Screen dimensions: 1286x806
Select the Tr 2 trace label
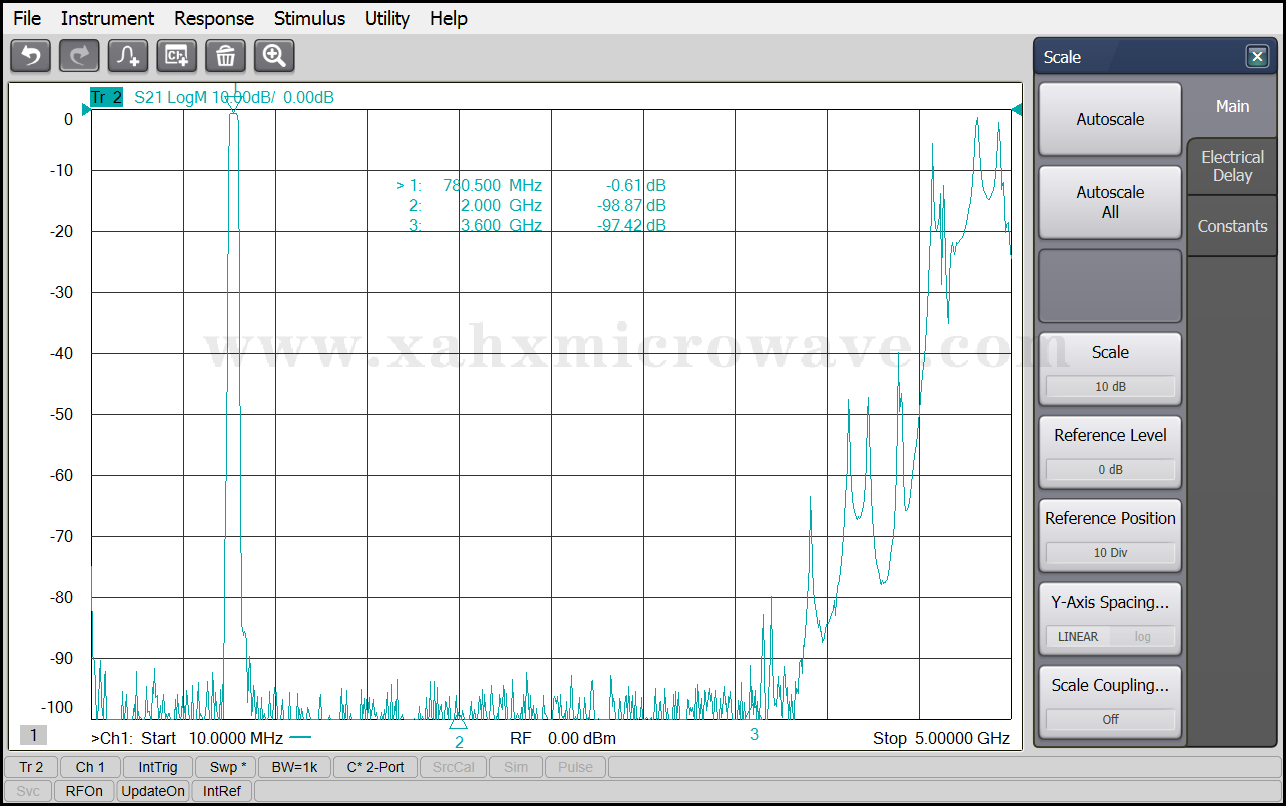tap(106, 97)
